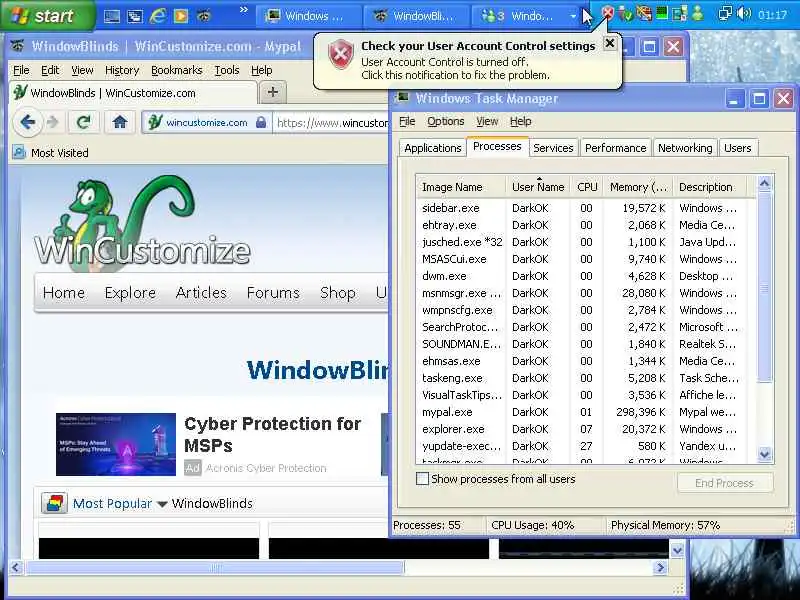Switch to the Services tab
The width and height of the screenshot is (800, 600).
553,148
